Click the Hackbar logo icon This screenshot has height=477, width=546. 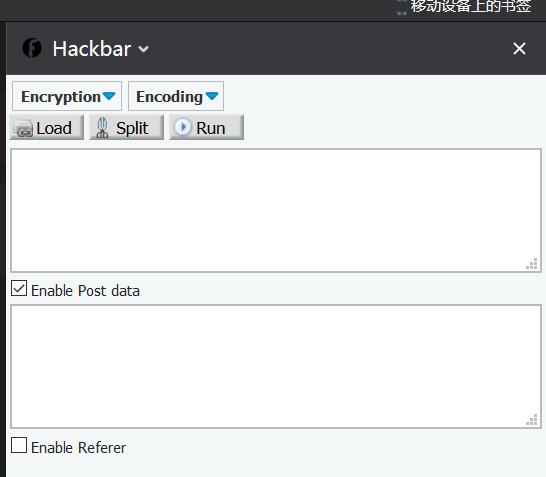click(x=32, y=48)
